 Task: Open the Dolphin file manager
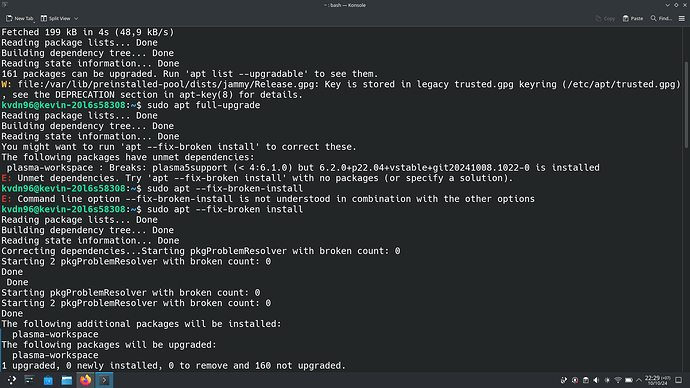[x=66, y=380]
